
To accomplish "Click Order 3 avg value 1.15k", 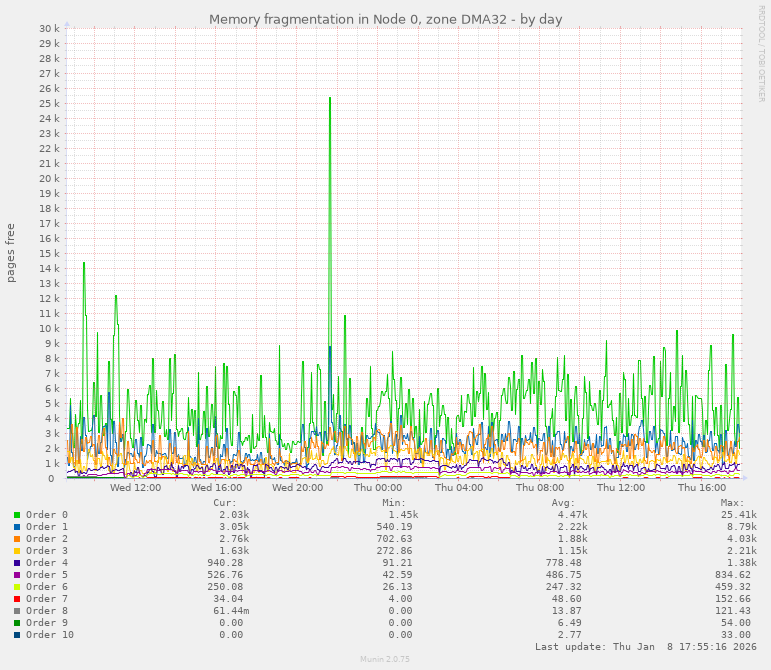I will pyautogui.click(x=572, y=551).
